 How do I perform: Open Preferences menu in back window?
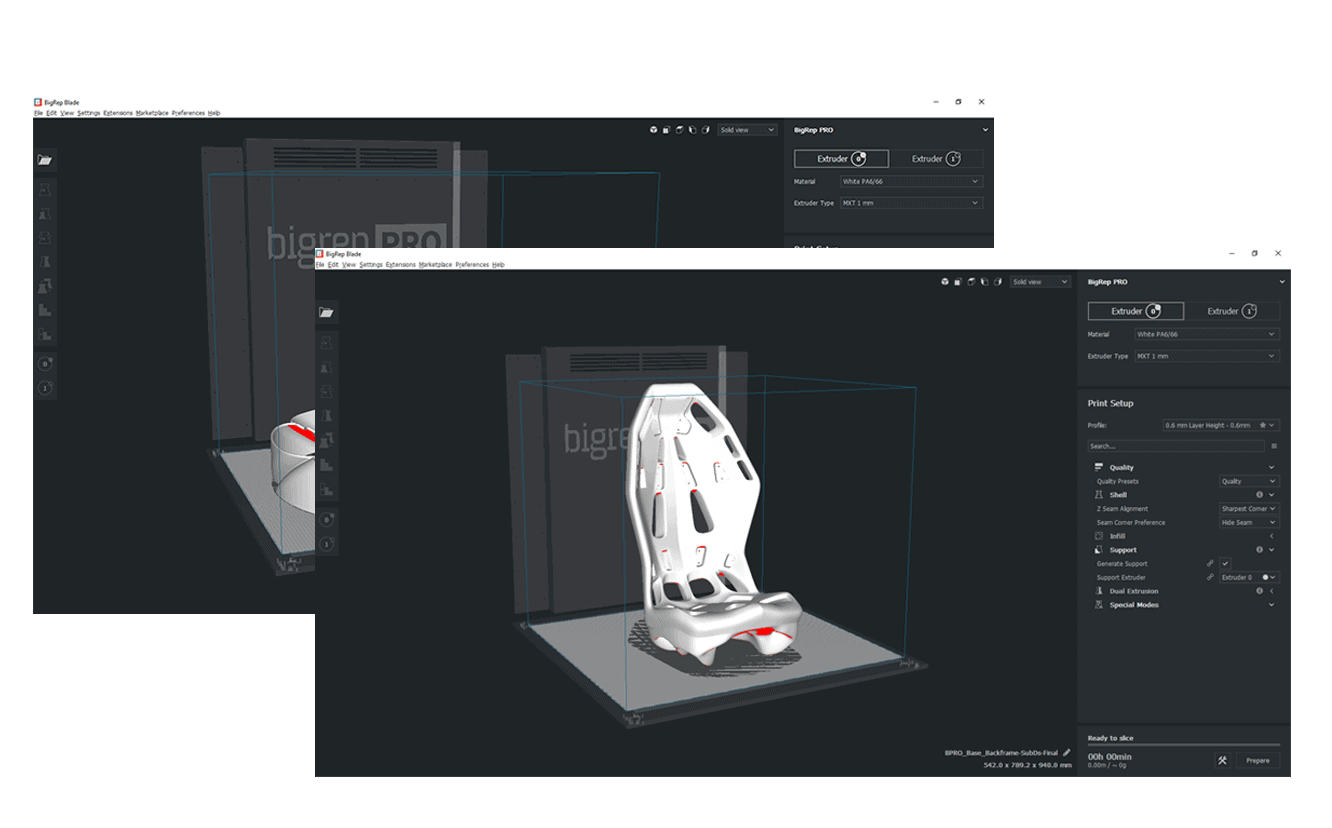click(x=188, y=113)
